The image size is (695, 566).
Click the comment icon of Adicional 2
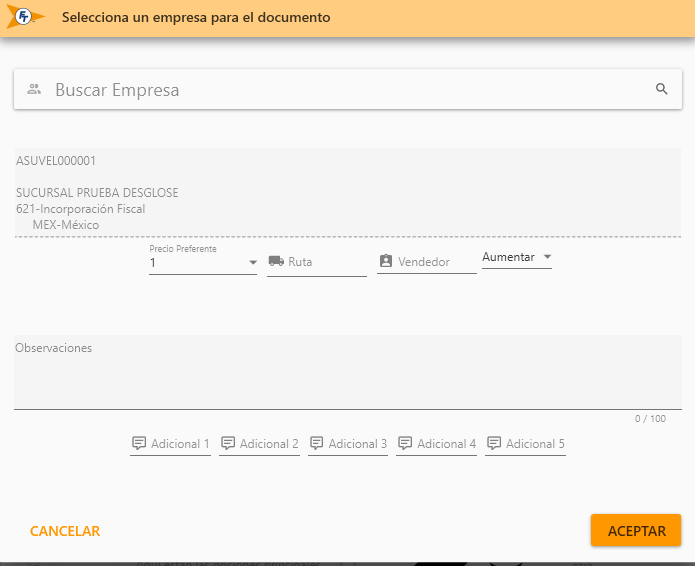[228, 443]
